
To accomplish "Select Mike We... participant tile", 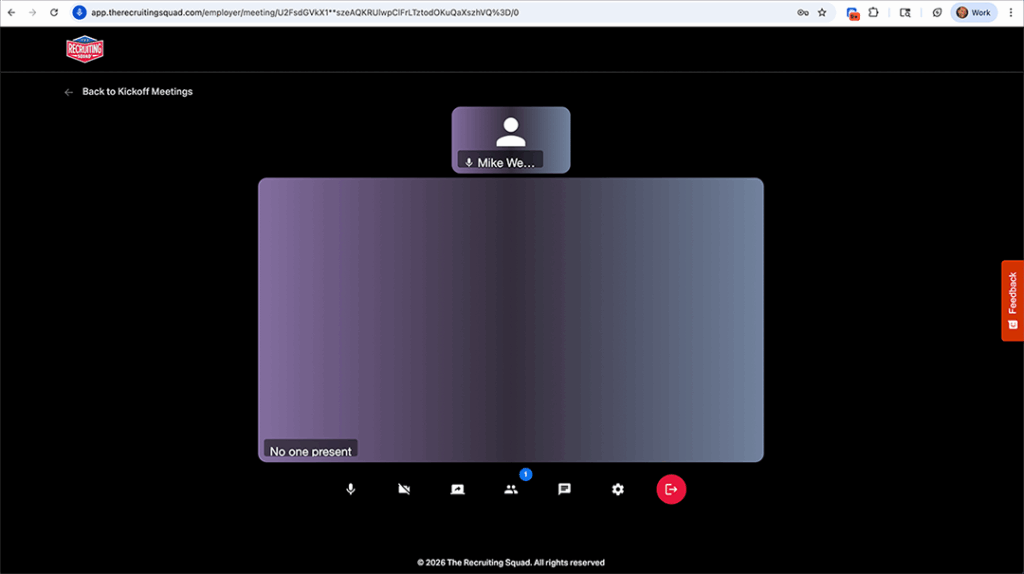I will pyautogui.click(x=511, y=140).
